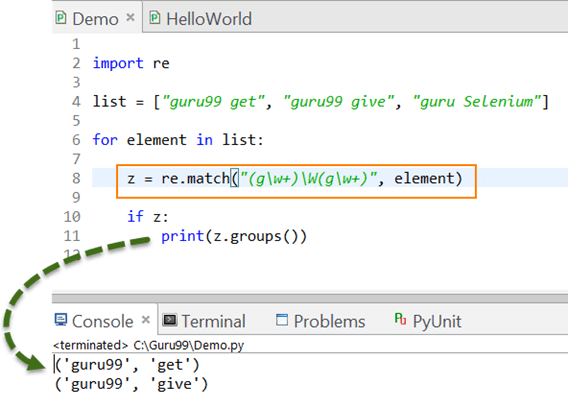Click the PyUnit icon
Viewport: 568px width, 408px height.
point(400,319)
